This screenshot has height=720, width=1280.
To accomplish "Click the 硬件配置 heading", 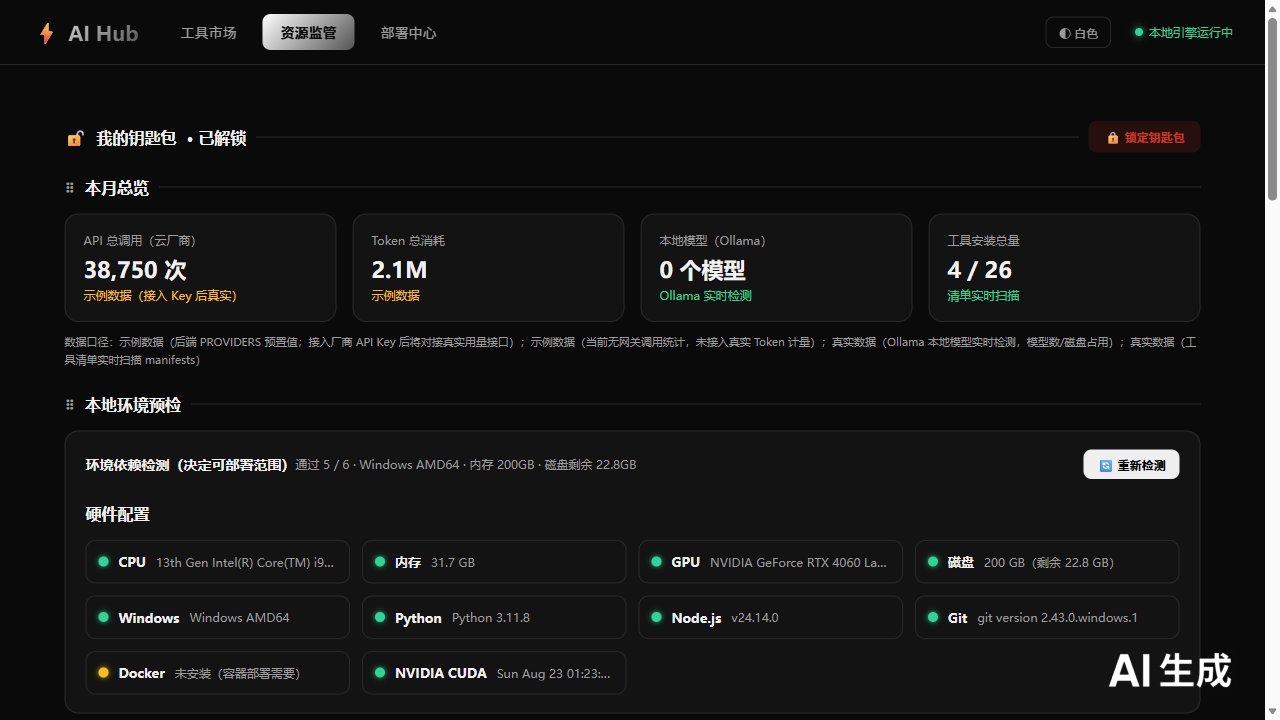I will tap(118, 515).
